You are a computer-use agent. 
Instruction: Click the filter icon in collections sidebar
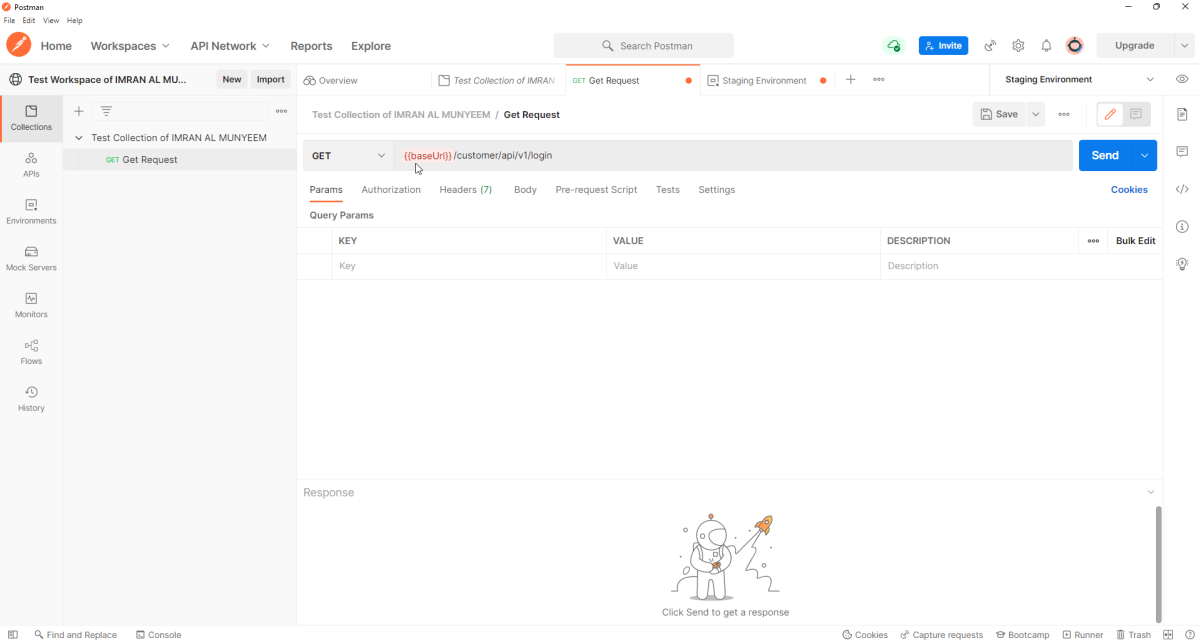coord(106,111)
